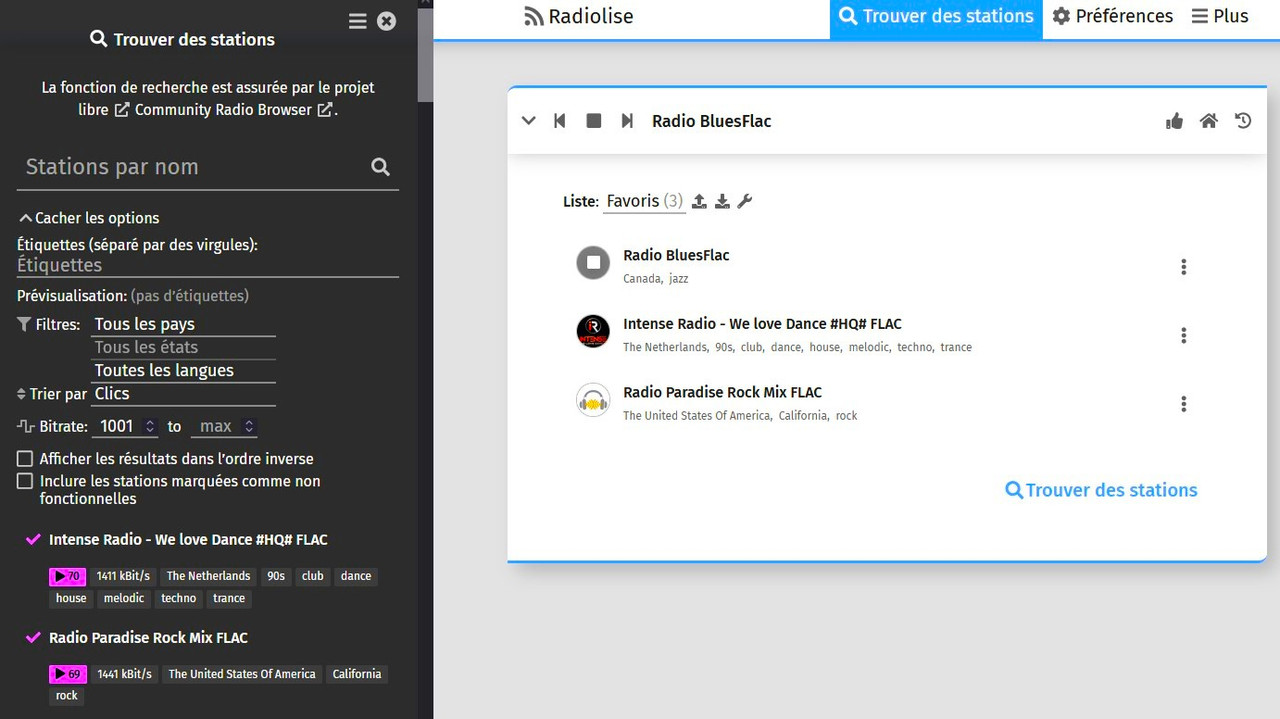Click the '90s' tag in search results
Viewport: 1280px width, 719px height.
coord(276,576)
